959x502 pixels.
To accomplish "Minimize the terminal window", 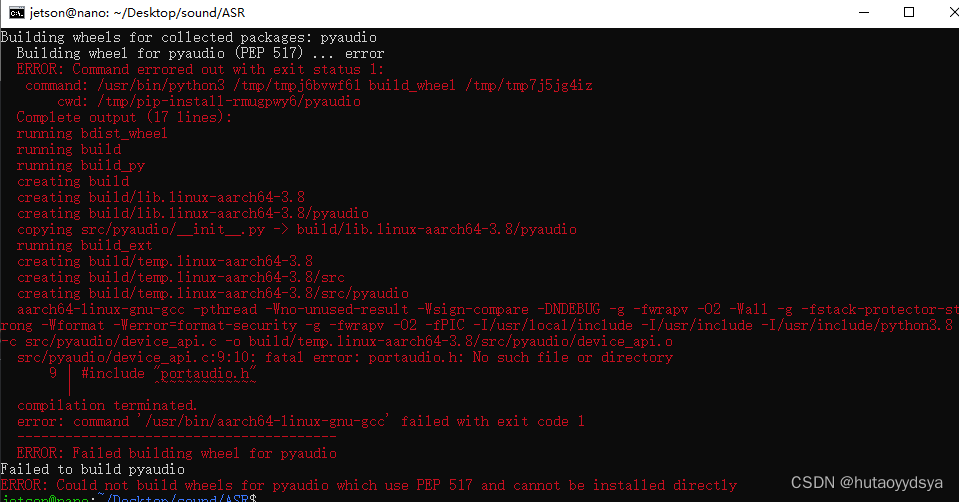I will point(864,13).
